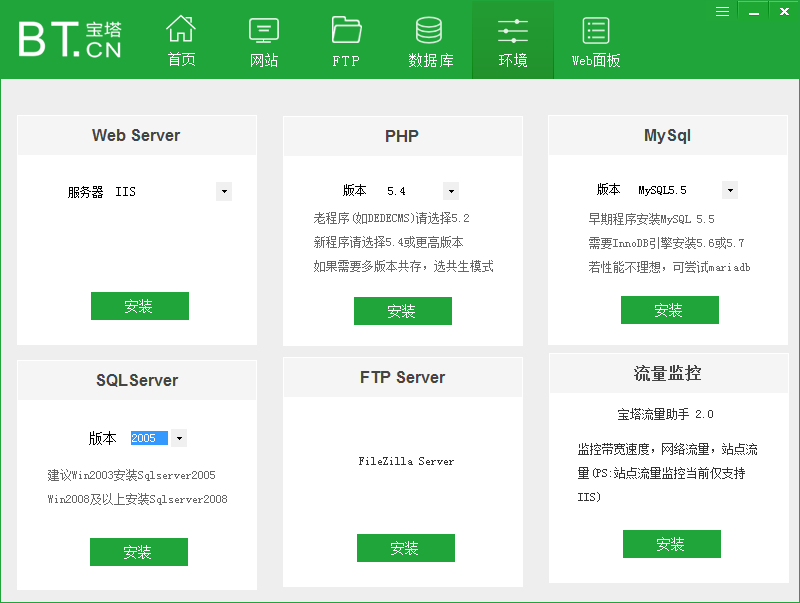Install the Web Server with 安装

pyautogui.click(x=139, y=306)
